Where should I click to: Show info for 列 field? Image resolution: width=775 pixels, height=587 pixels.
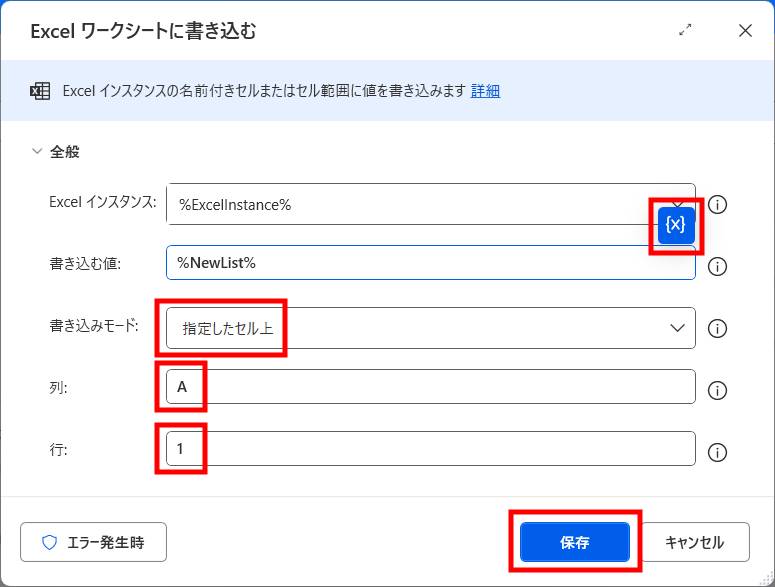coord(717,390)
